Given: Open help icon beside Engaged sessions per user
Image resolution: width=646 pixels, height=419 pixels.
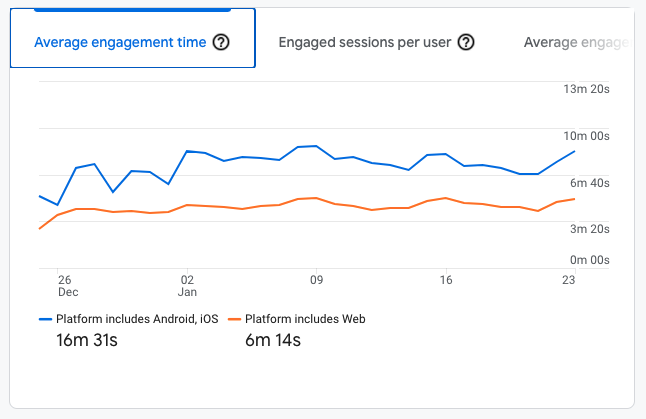Looking at the screenshot, I should click(x=466, y=42).
